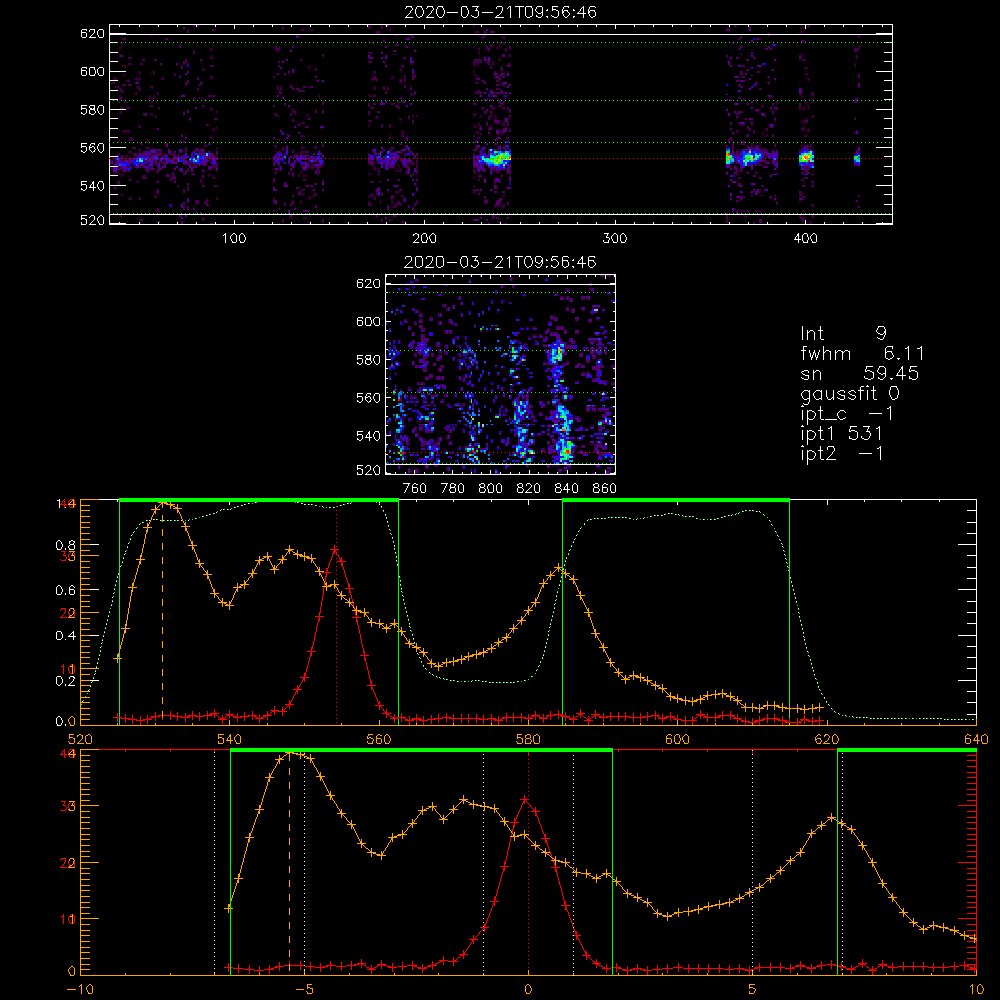Click the thick green bar over 525–562 in profile plot

(x=259, y=501)
